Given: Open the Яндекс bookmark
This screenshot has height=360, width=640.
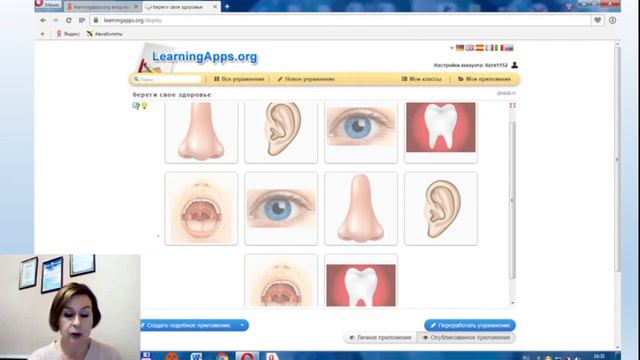Looking at the screenshot, I should pos(68,34).
